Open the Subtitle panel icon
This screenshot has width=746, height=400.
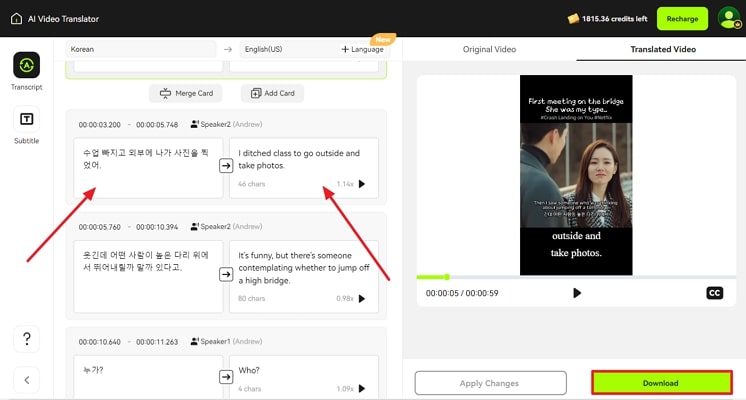click(26, 119)
